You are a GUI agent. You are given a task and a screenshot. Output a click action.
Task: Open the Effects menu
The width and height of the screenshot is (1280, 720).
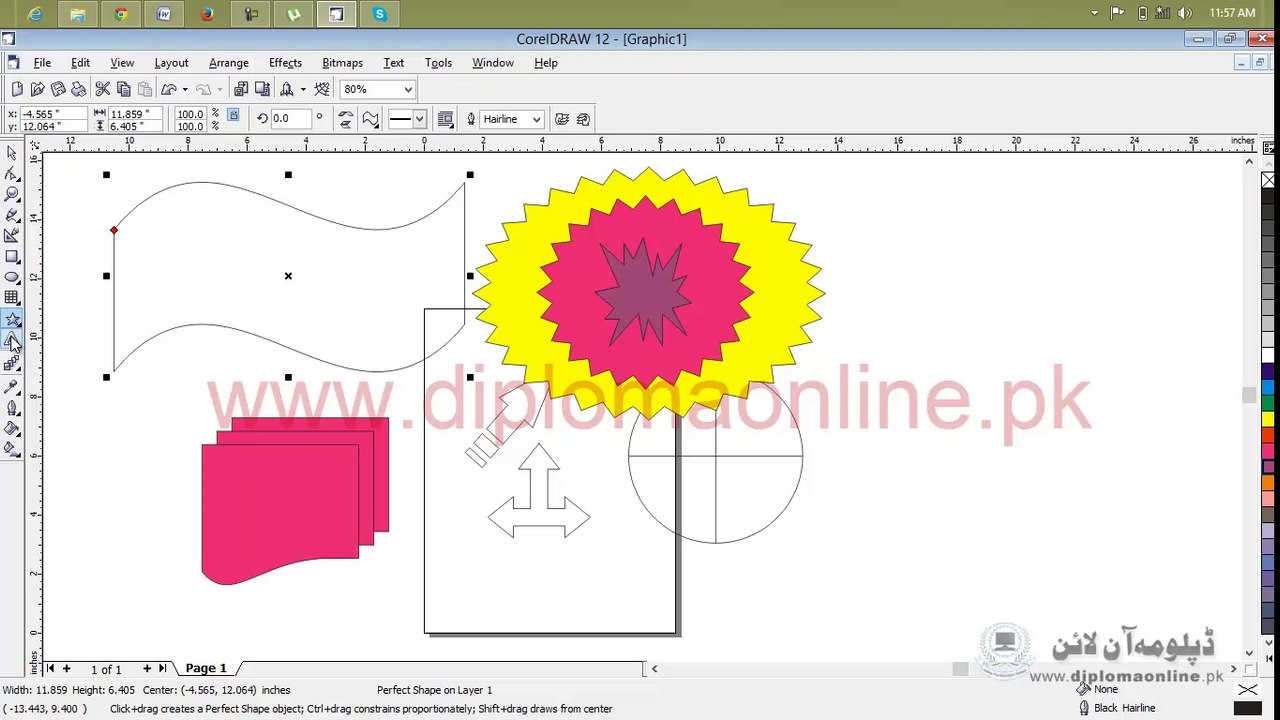(x=285, y=62)
